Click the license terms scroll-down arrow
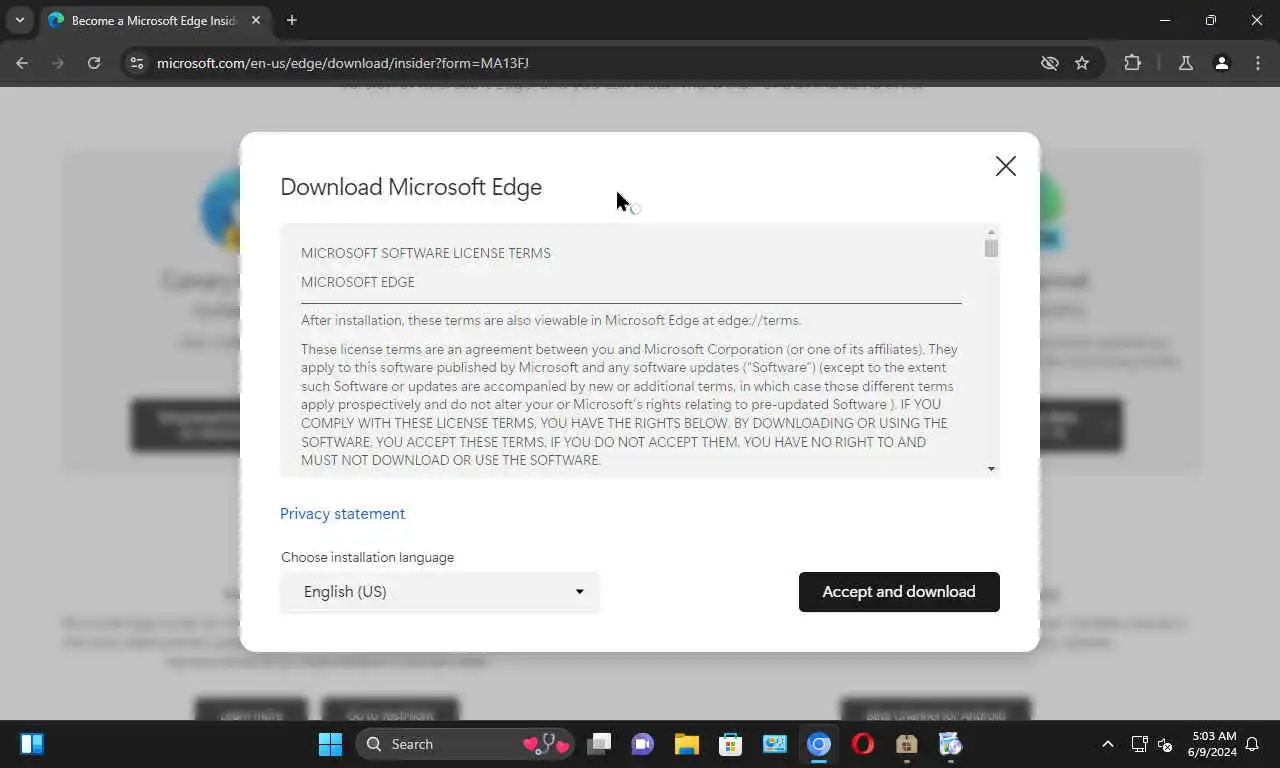This screenshot has height=768, width=1280. click(991, 469)
